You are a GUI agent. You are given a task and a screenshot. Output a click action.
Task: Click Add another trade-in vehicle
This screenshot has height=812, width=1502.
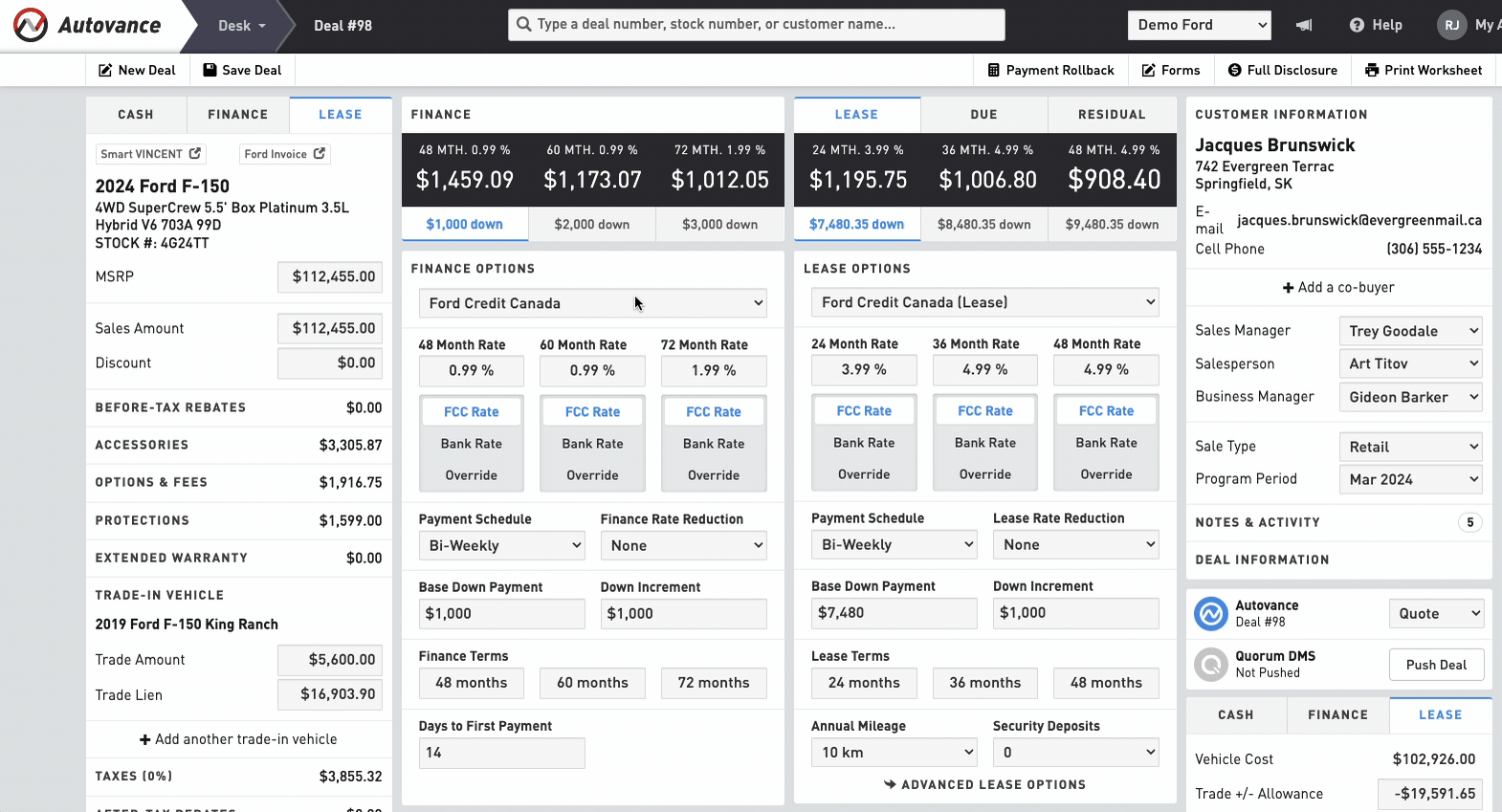[x=238, y=739]
